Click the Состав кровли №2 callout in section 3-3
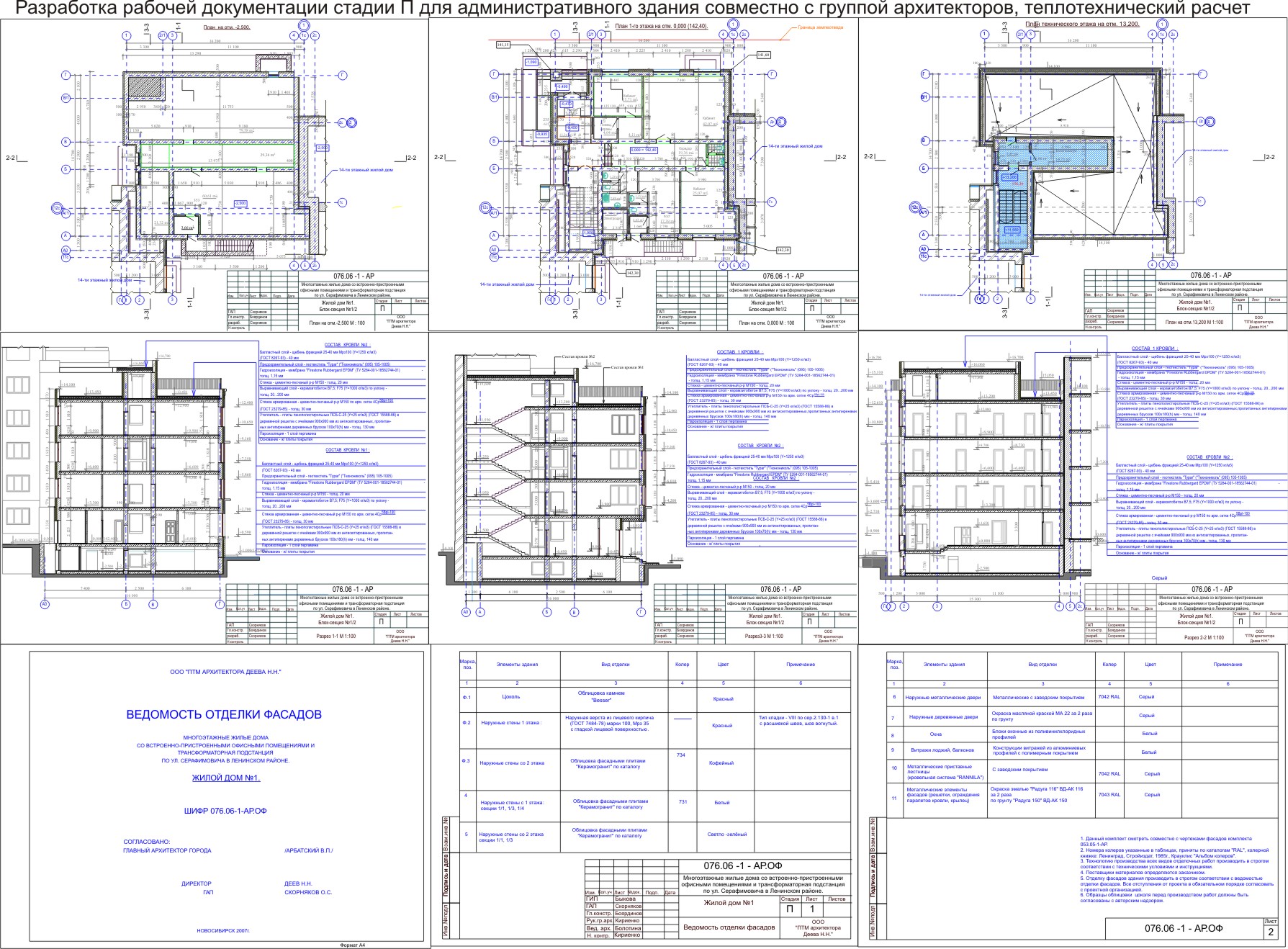The height and width of the screenshot is (949, 1288). (578, 356)
